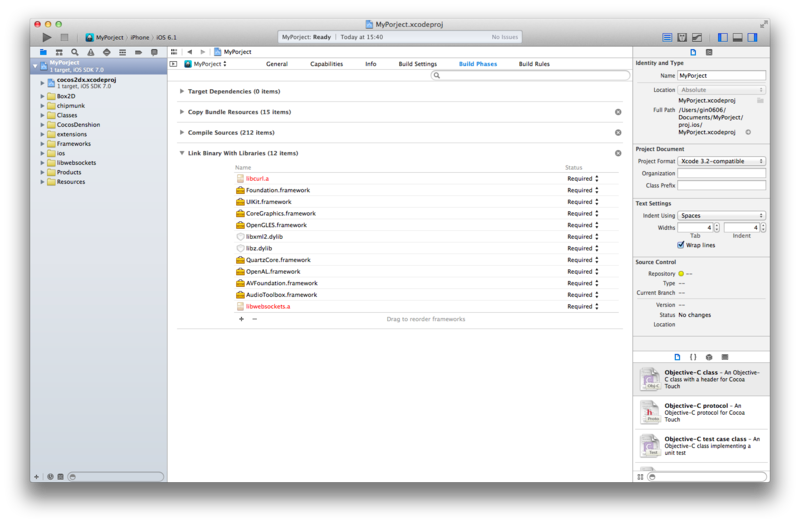Show the Object library
Image resolution: width=800 pixels, height=524 pixels.
[709, 357]
